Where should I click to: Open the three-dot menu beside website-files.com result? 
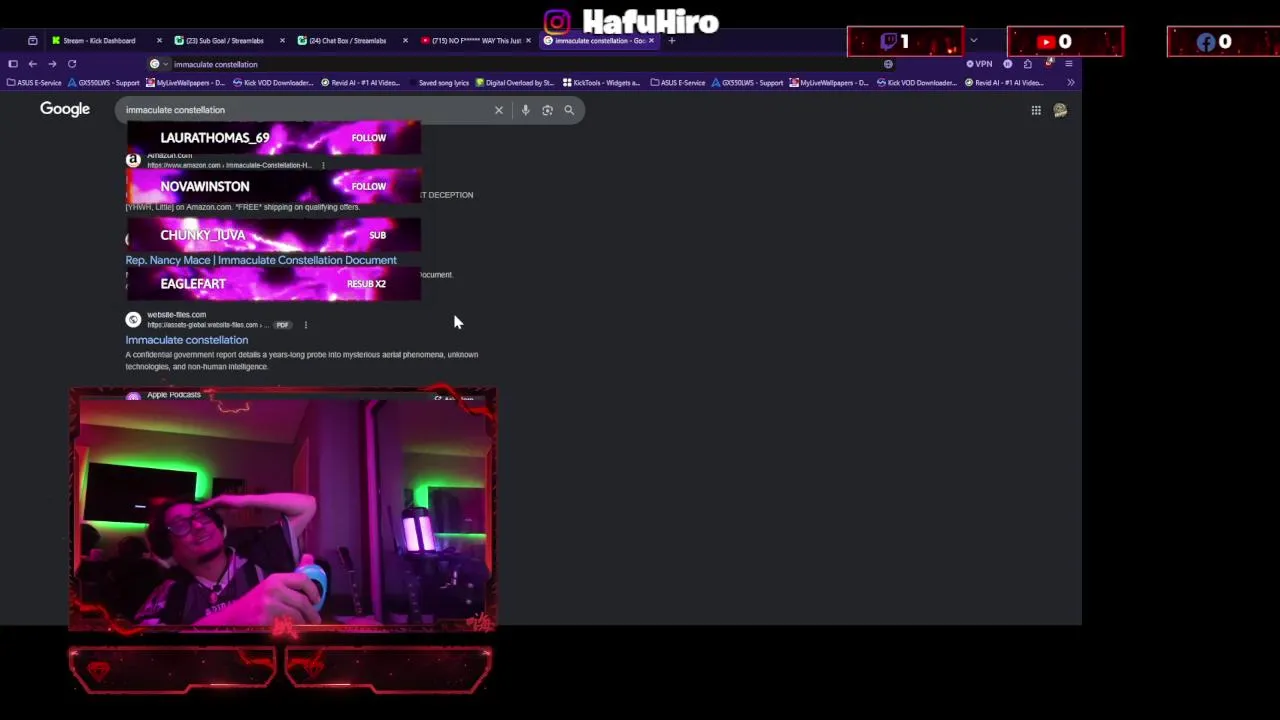(305, 325)
